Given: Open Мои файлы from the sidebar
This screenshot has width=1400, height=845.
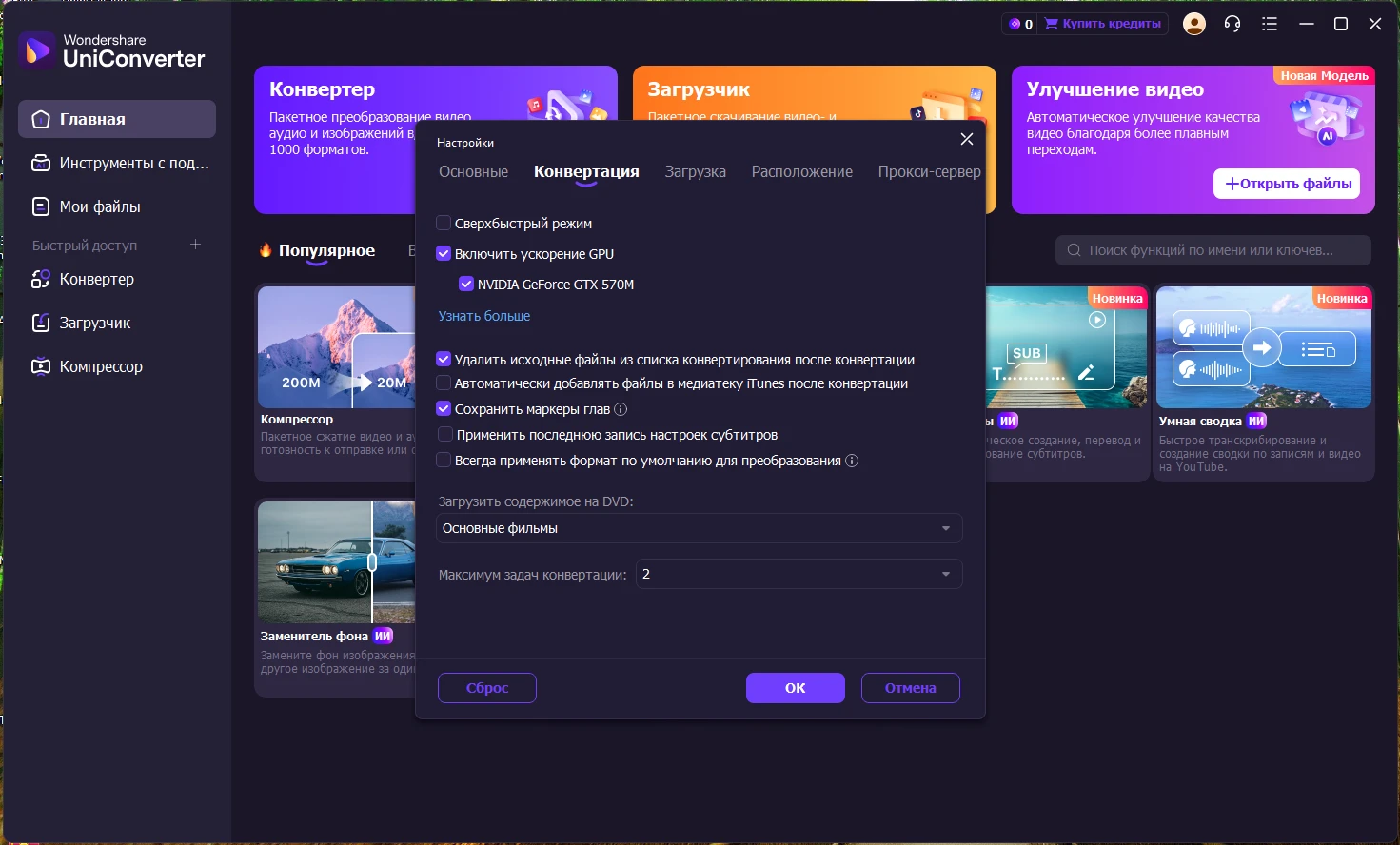Looking at the screenshot, I should (x=100, y=206).
